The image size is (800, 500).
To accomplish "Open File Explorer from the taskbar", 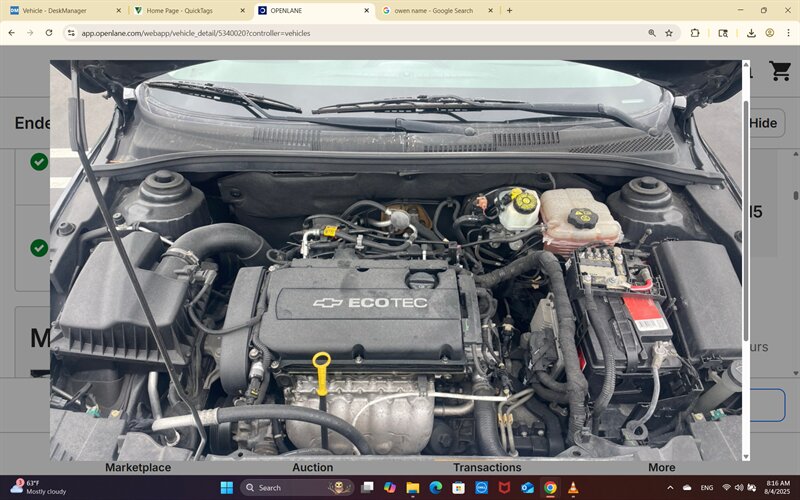I will (x=413, y=488).
